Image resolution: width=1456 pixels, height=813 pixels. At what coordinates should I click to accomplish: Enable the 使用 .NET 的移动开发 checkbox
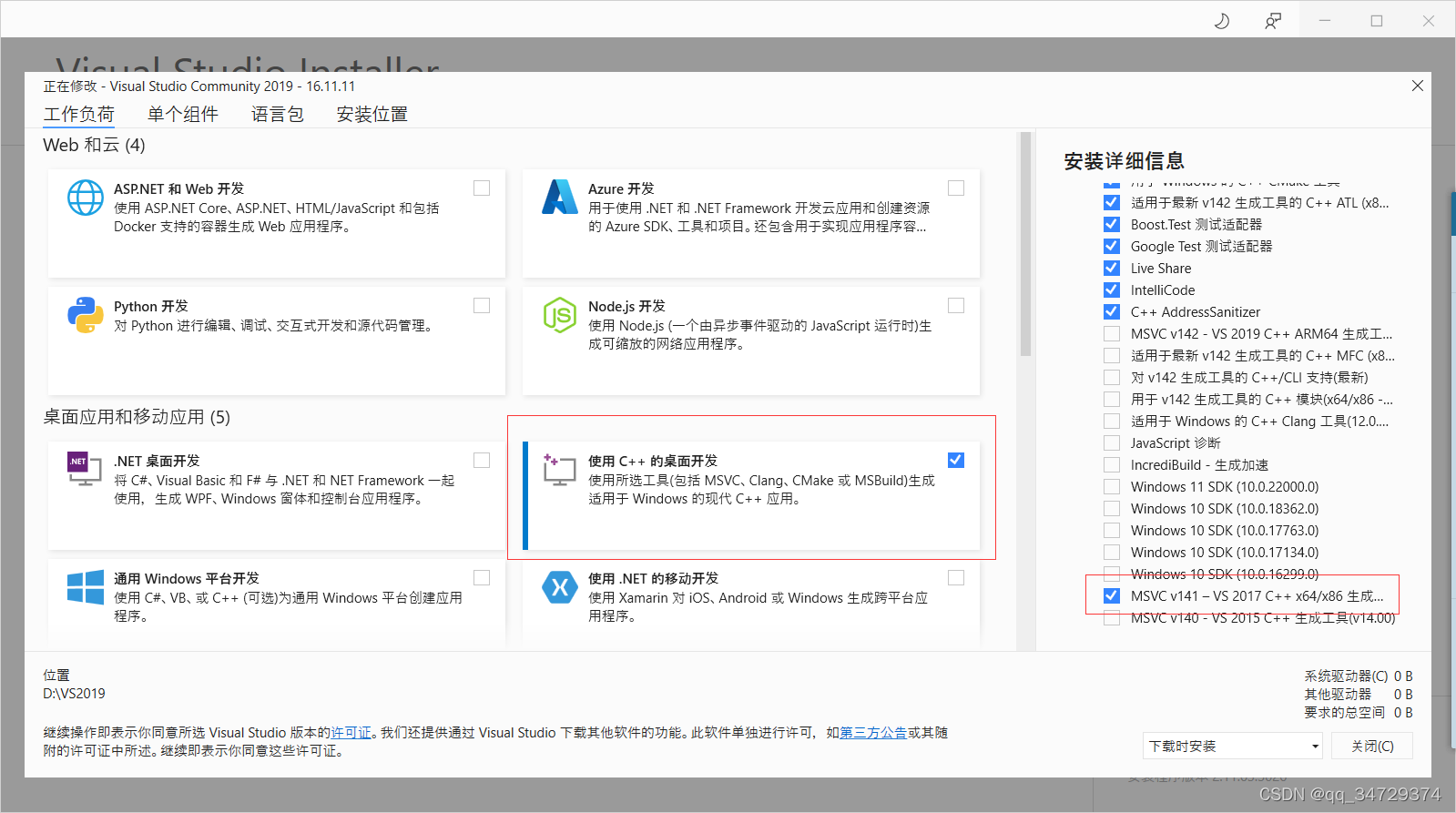956,577
